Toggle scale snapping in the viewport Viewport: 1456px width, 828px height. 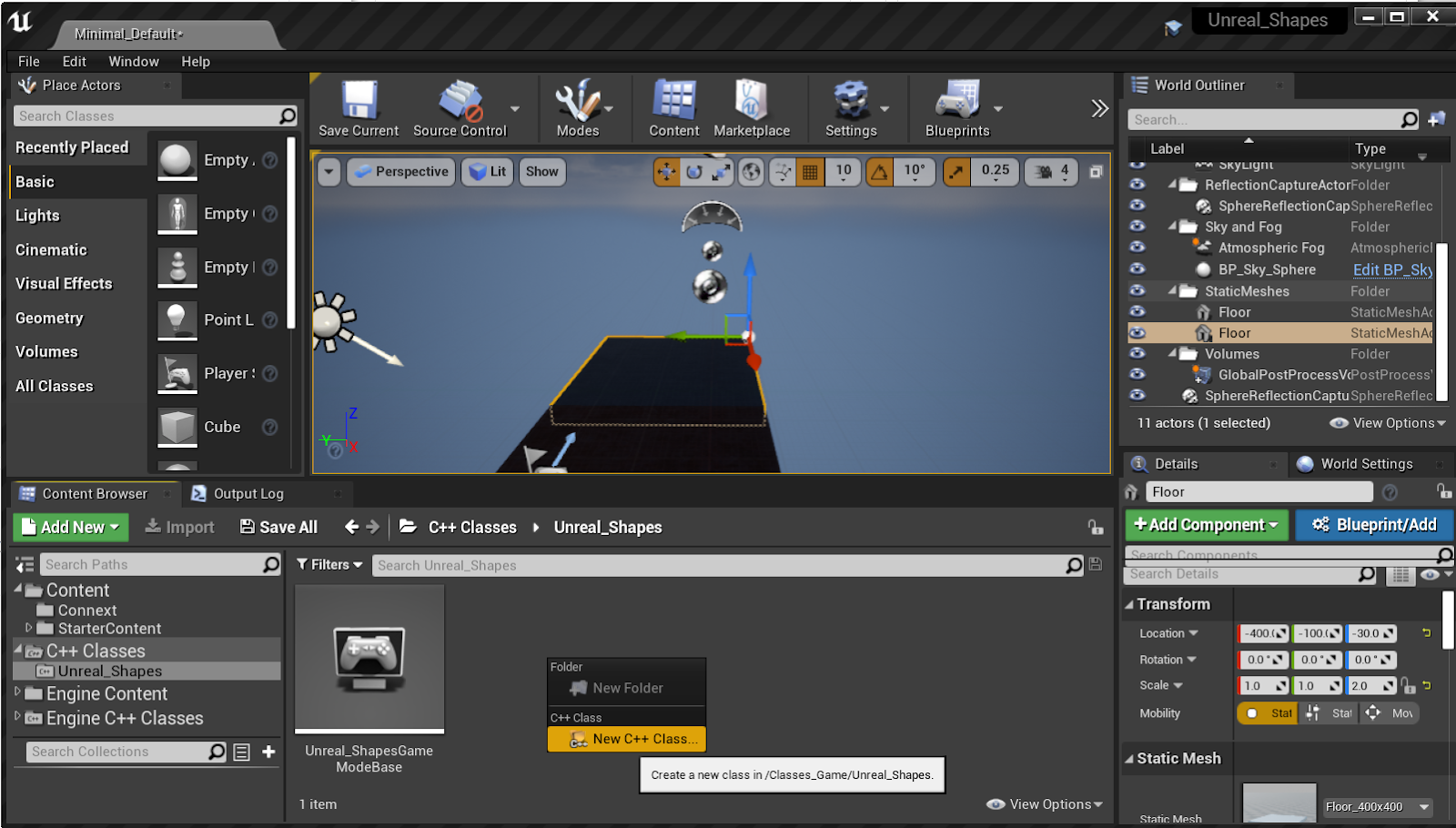coord(956,171)
